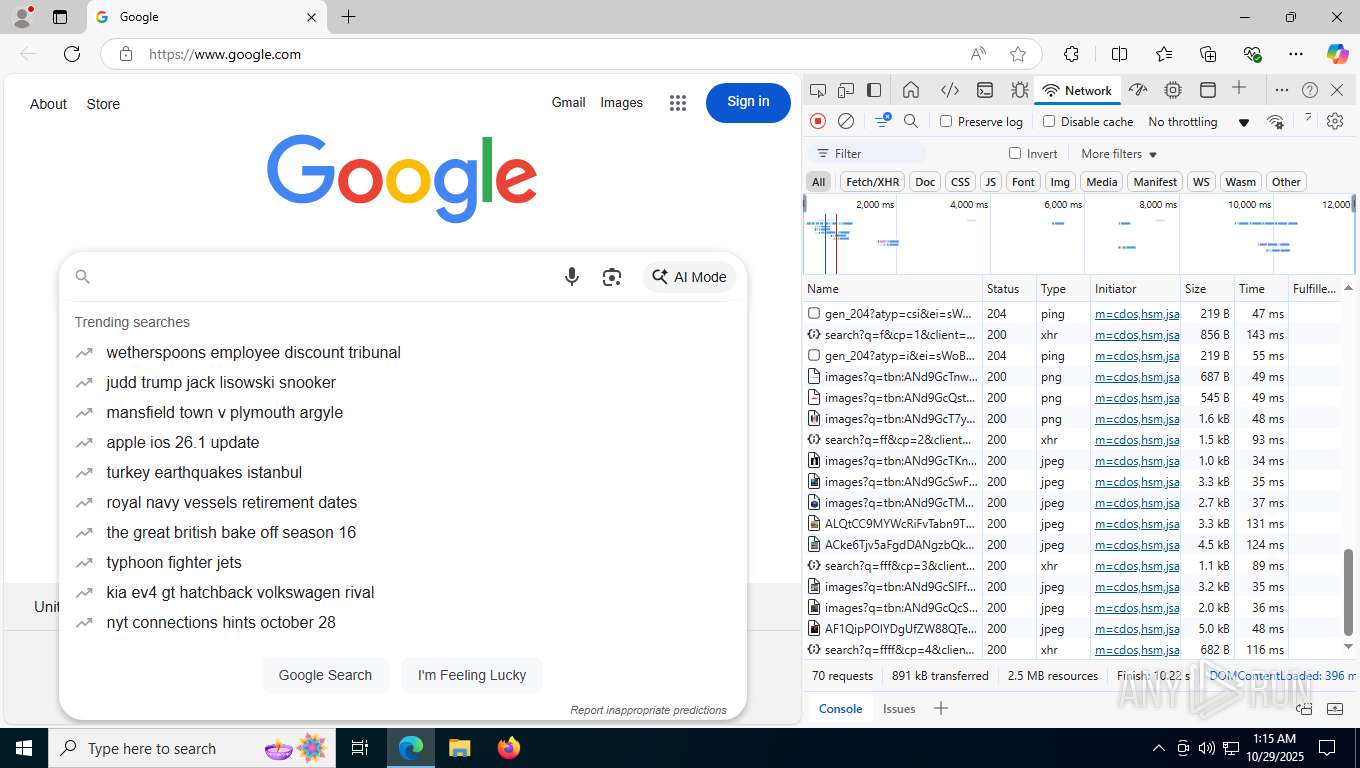Toggle device emulation in DevTools
The height and width of the screenshot is (768, 1360).
pyautogui.click(x=846, y=90)
